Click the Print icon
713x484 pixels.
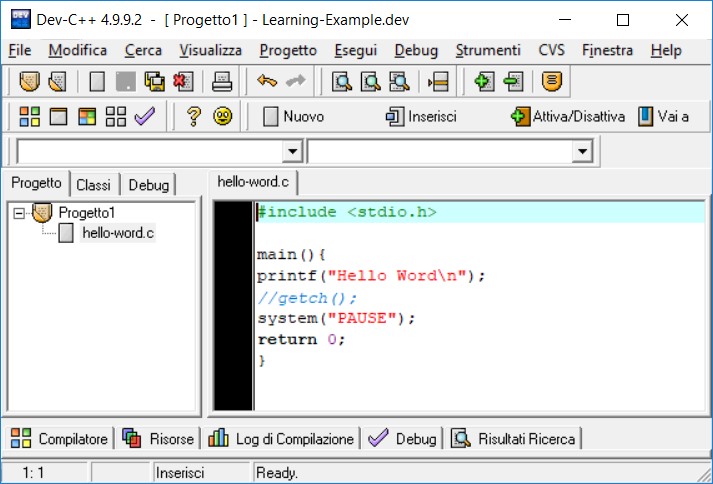[x=222, y=82]
